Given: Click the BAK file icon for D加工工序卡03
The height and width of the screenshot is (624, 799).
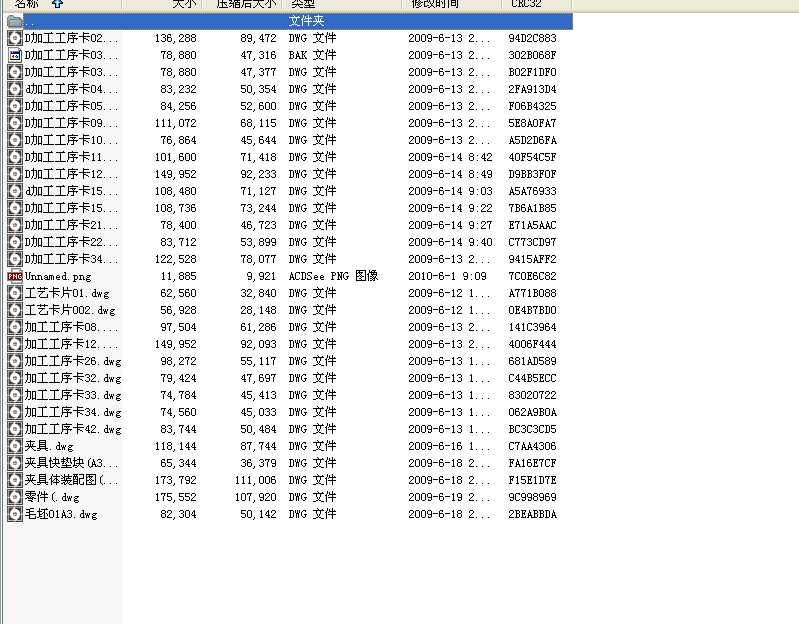Looking at the screenshot, I should click(x=15, y=55).
